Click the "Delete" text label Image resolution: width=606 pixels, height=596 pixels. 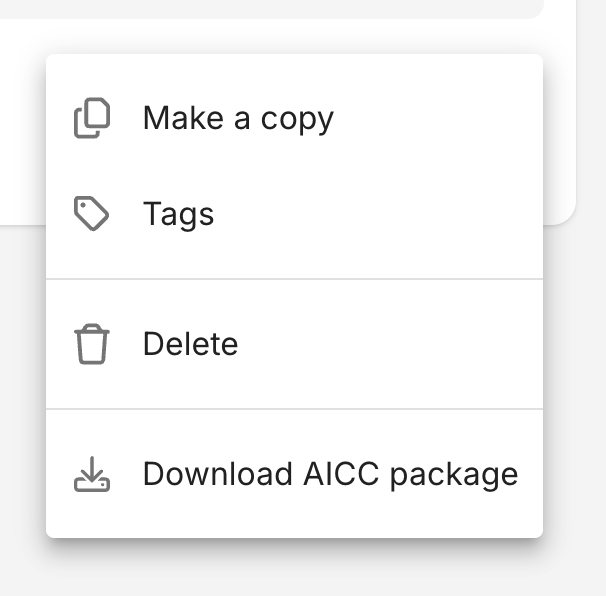click(x=190, y=344)
